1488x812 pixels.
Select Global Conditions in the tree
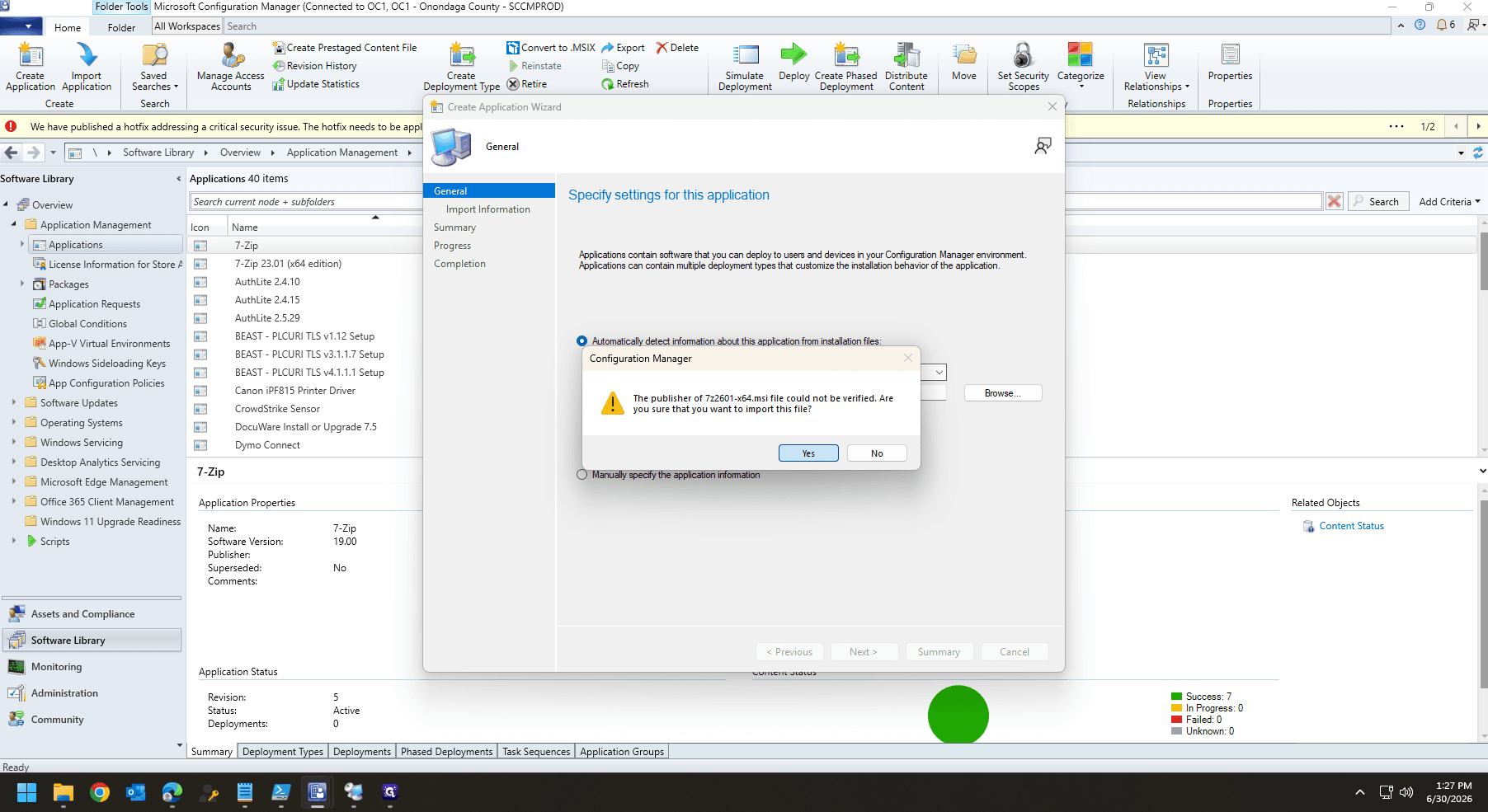point(87,324)
